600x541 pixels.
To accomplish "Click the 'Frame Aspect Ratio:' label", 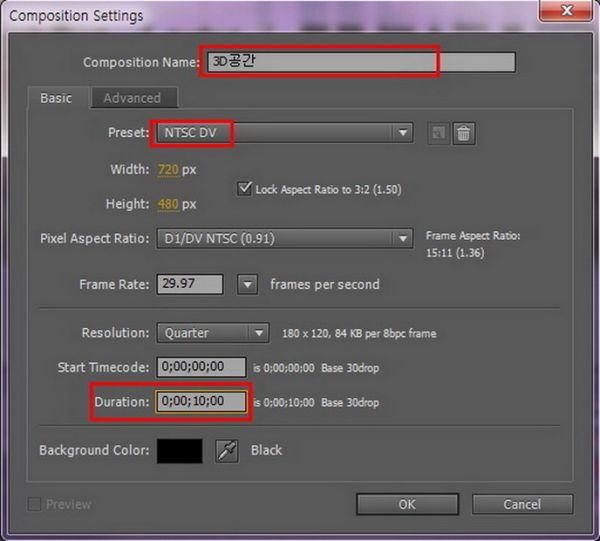I will tap(473, 236).
